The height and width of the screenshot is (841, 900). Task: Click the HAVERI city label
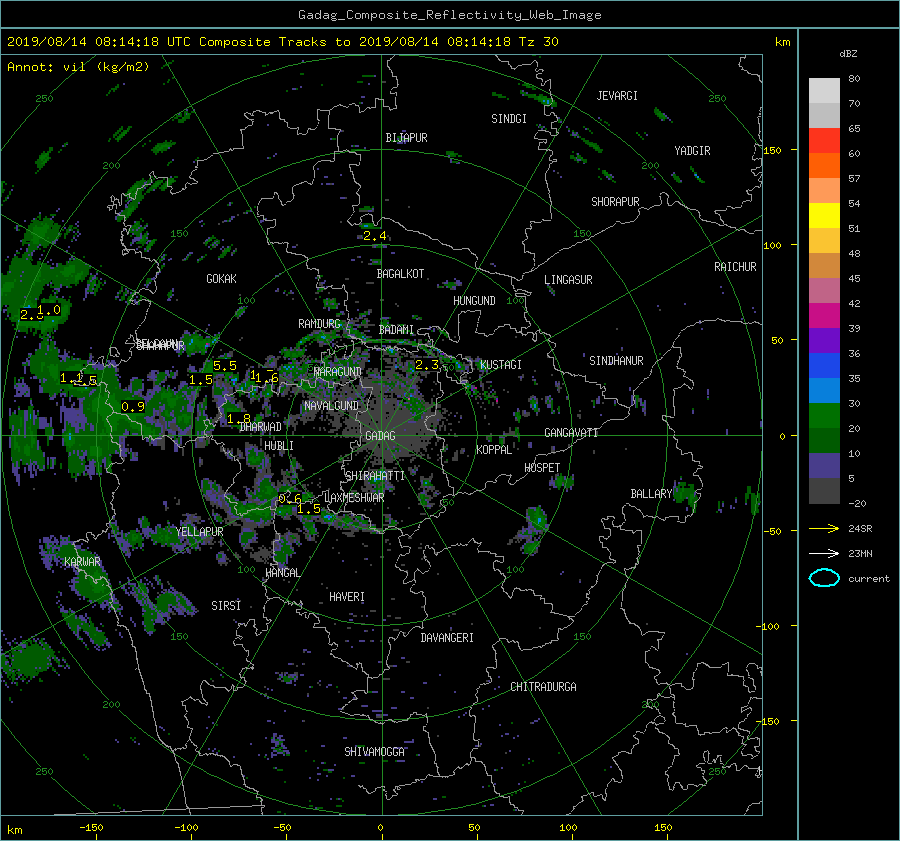(347, 597)
